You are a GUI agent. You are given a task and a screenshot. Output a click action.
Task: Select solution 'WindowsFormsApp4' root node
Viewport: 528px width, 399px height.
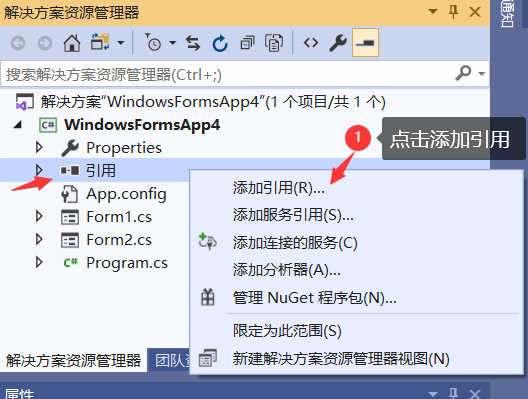213,102
